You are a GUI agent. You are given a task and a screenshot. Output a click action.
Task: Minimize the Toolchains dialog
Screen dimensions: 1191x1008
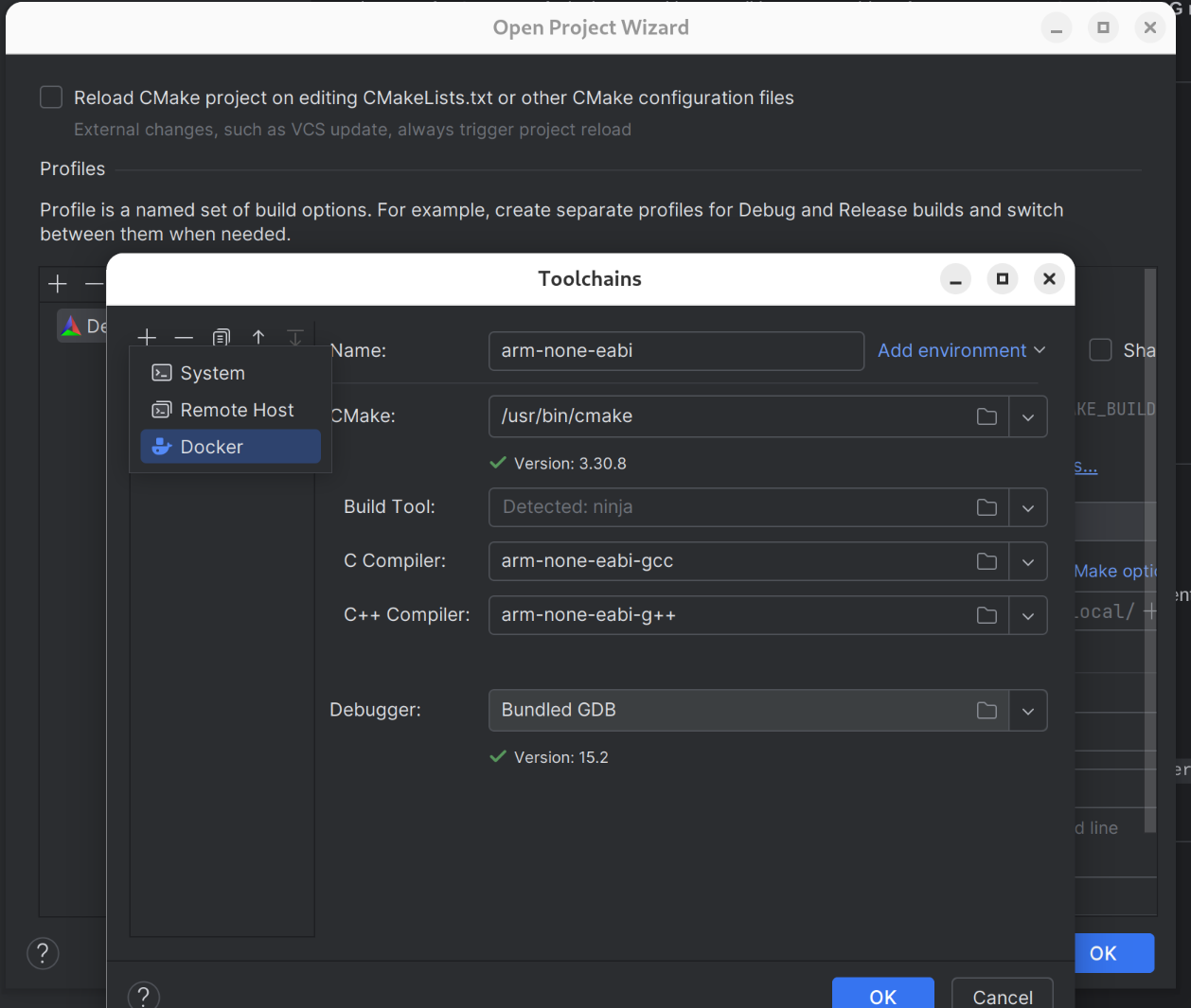[x=955, y=279]
